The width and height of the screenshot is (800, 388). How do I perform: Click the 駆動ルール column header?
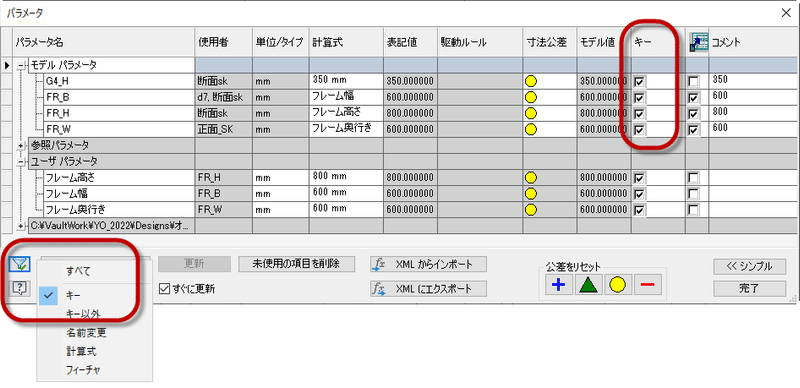(x=480, y=43)
